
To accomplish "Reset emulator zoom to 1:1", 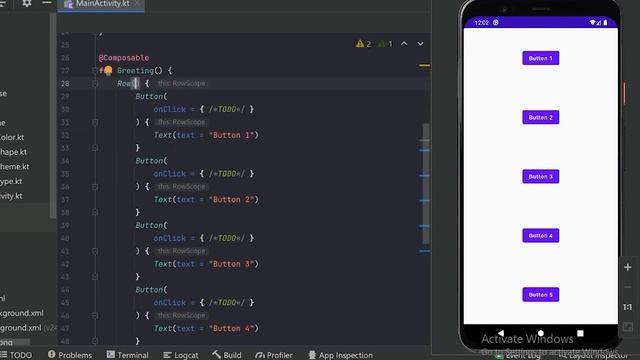I will pos(628,307).
